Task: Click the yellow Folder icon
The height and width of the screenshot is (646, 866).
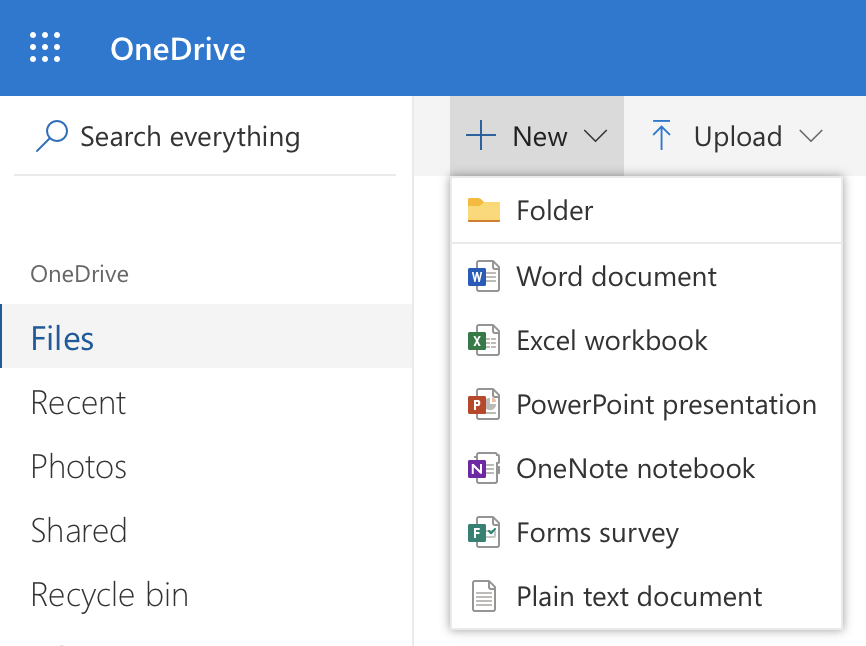Action: [484, 210]
